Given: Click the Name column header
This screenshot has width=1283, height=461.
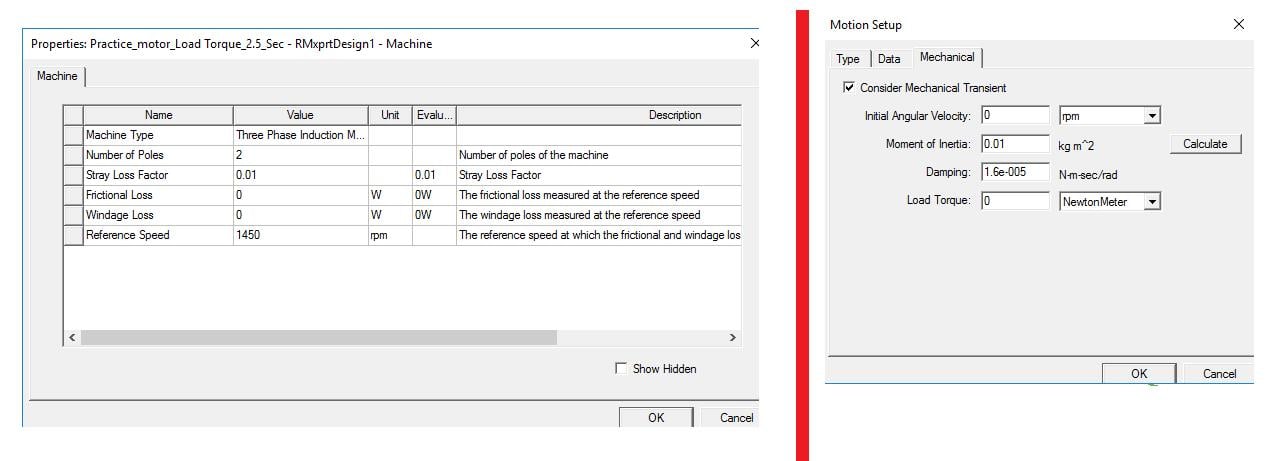Looking at the screenshot, I should click(158, 115).
